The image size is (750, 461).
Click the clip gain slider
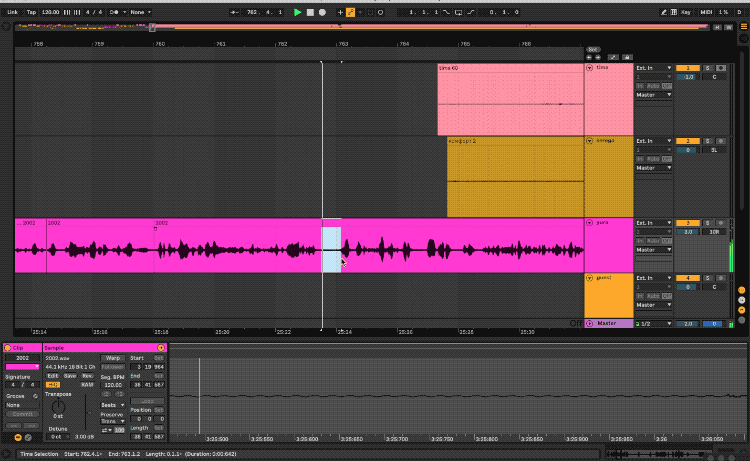[87, 412]
